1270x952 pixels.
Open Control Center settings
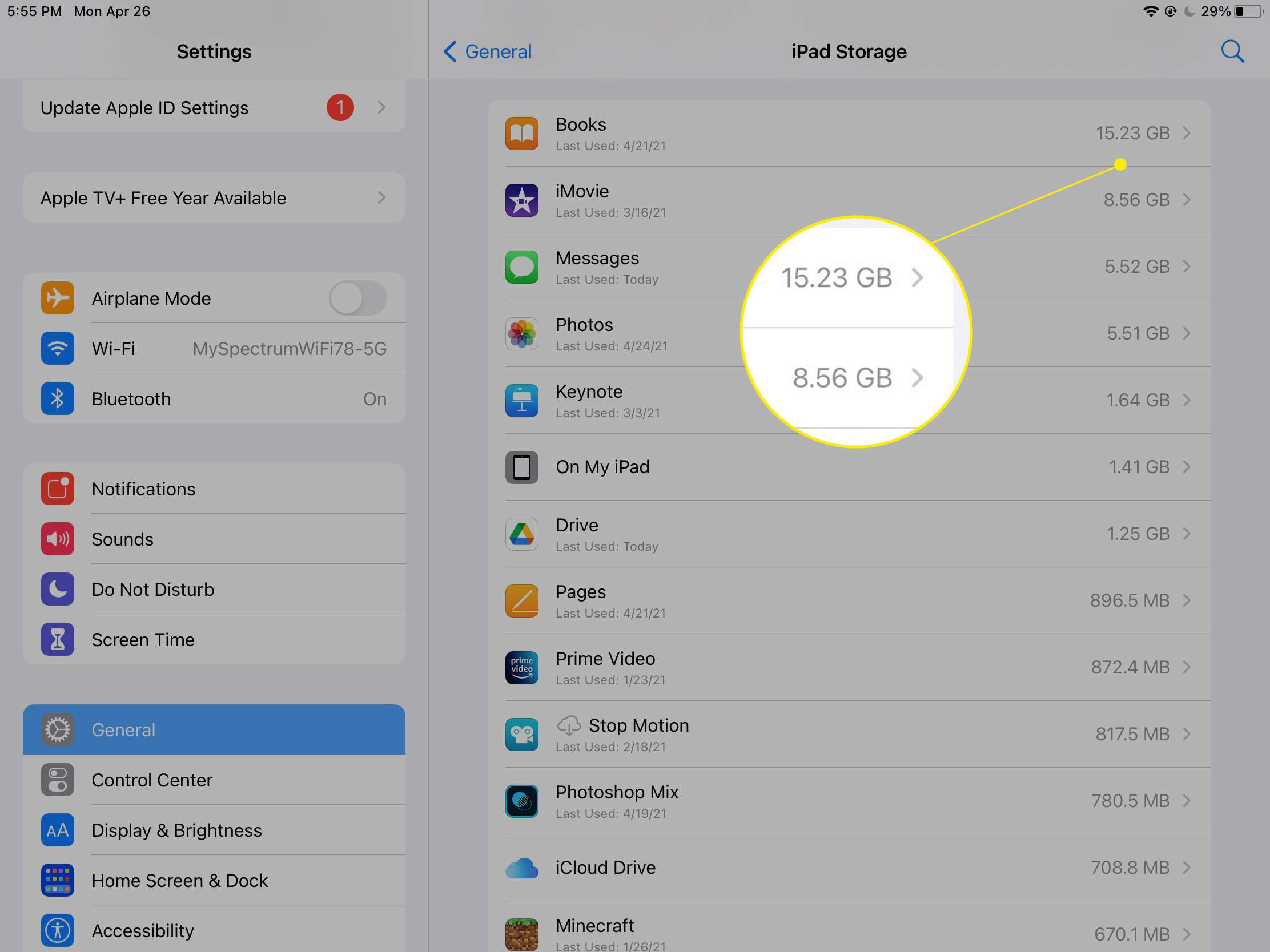tap(214, 780)
